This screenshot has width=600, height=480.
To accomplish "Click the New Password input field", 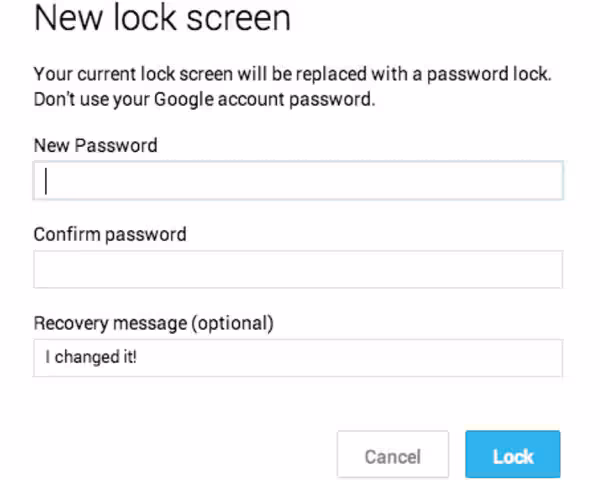I will tap(298, 181).
